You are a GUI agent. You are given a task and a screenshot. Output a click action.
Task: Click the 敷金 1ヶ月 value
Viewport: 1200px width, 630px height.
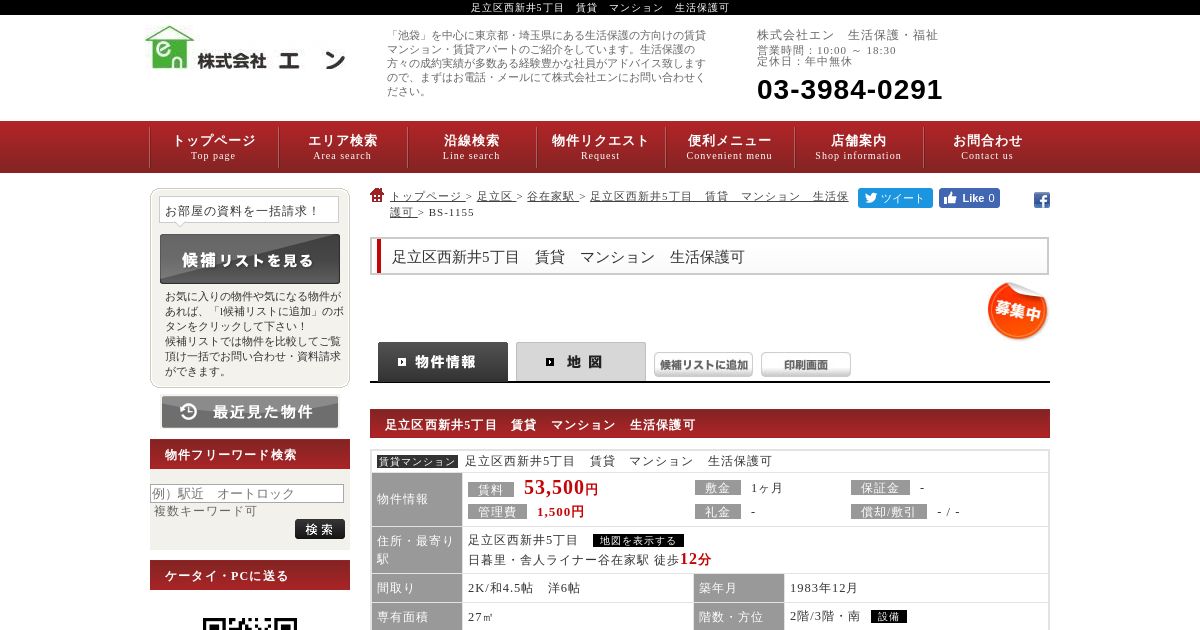[767, 488]
